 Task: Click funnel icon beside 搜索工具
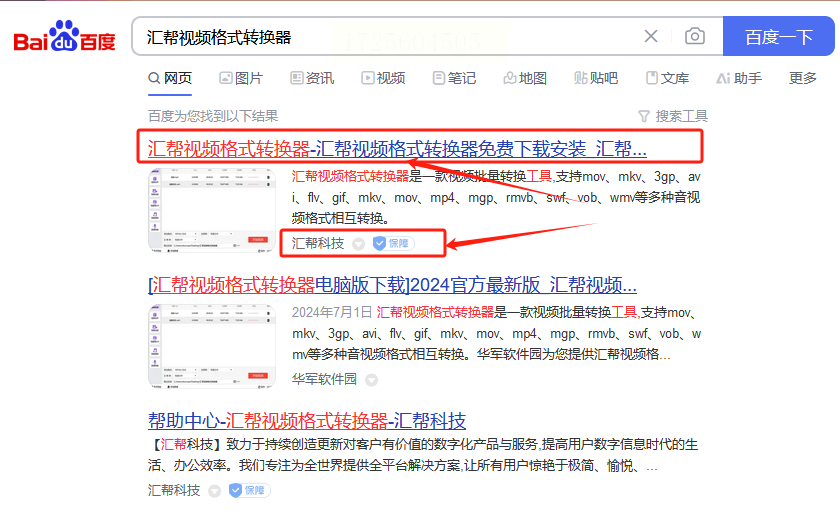pyautogui.click(x=644, y=116)
